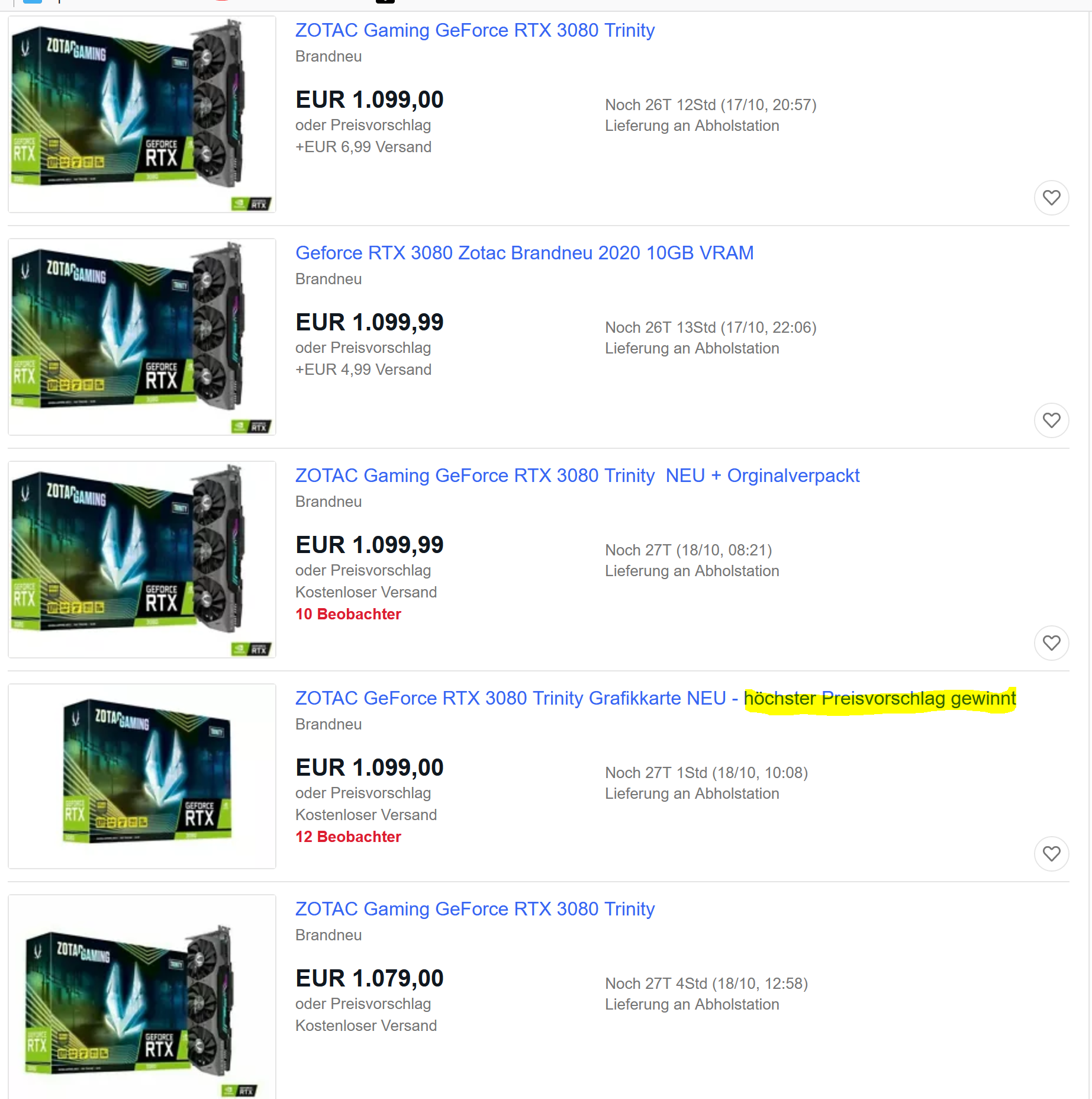The height and width of the screenshot is (1099, 1092).
Task: Click the heart on the Grafikkarte NEU listing
Action: pyautogui.click(x=1051, y=854)
